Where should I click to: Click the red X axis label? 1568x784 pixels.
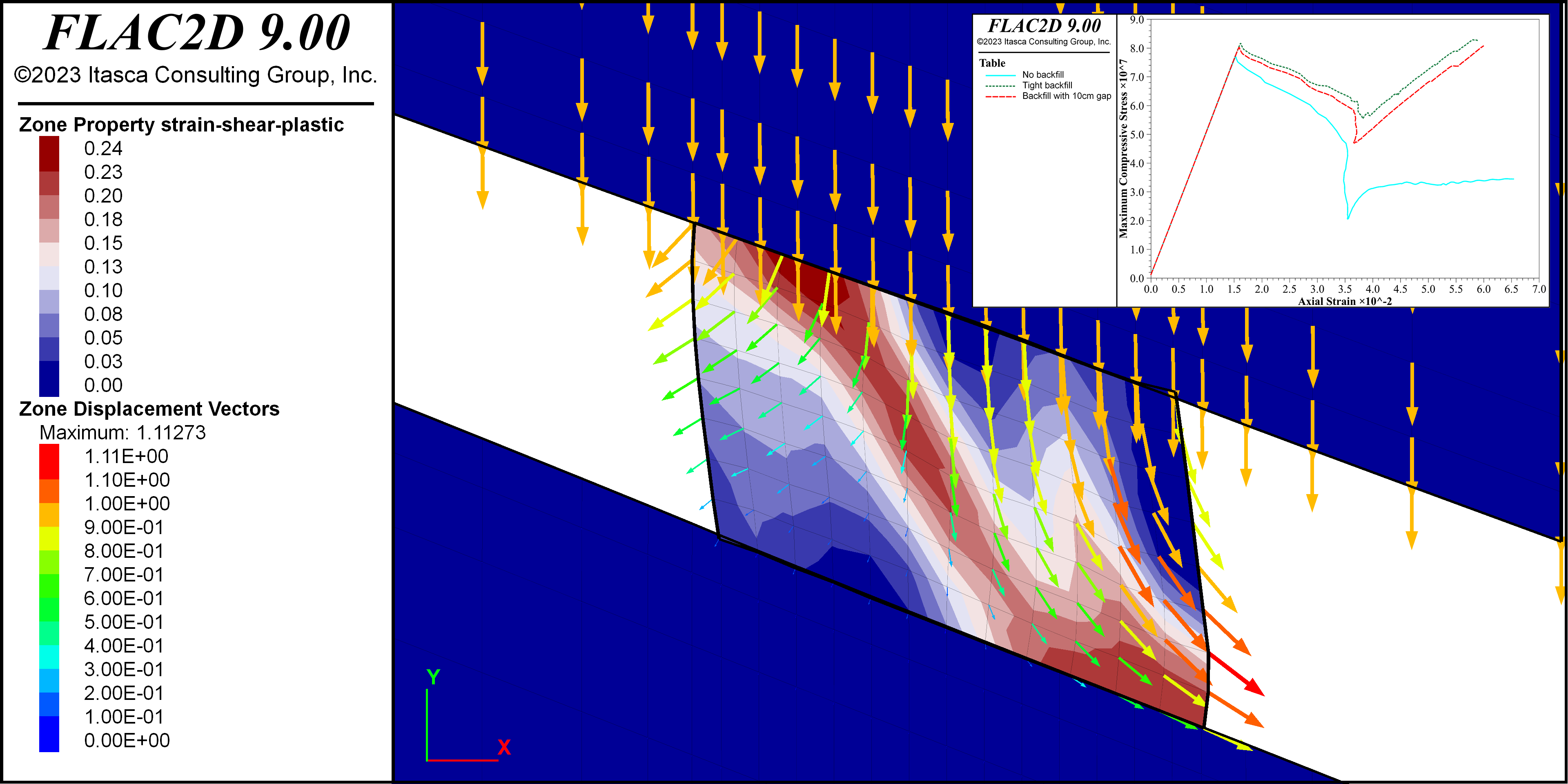coord(504,747)
